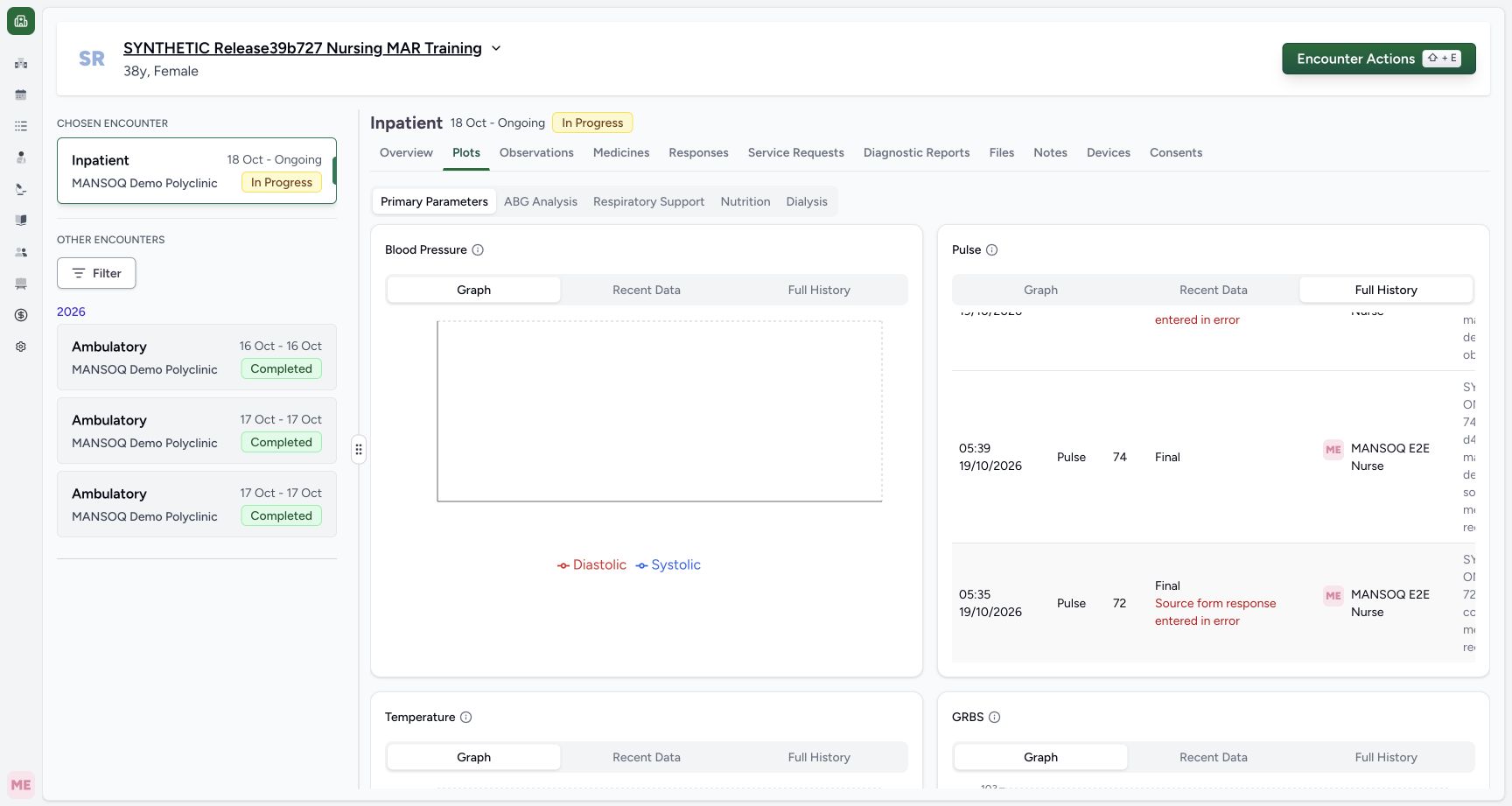1512x806 pixels.
Task: Open the Consents tab
Action: coord(1176,152)
